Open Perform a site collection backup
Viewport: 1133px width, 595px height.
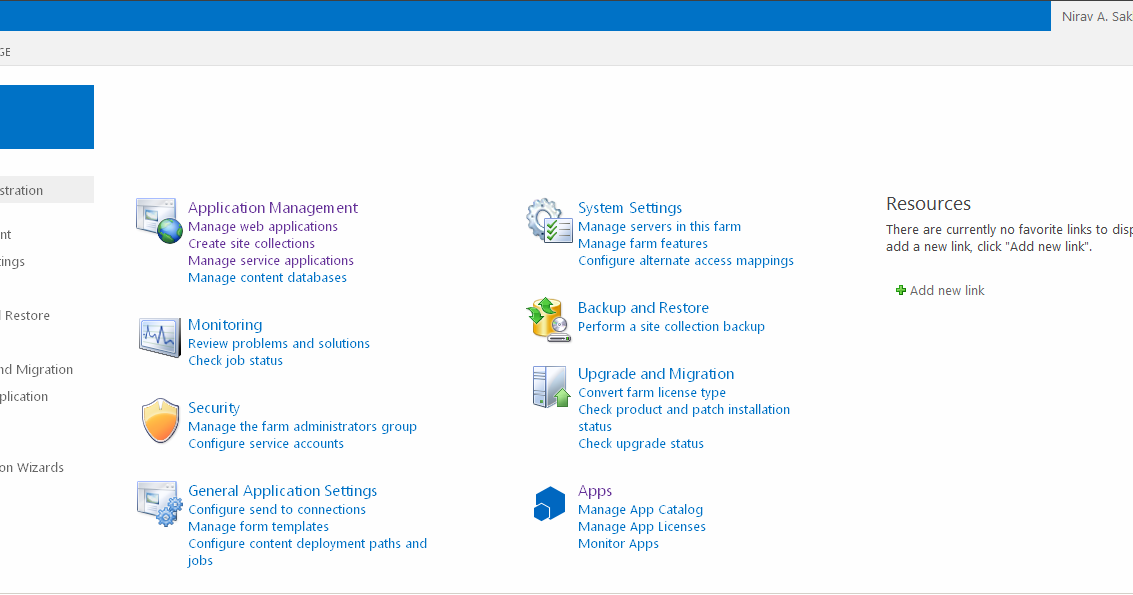click(x=671, y=326)
